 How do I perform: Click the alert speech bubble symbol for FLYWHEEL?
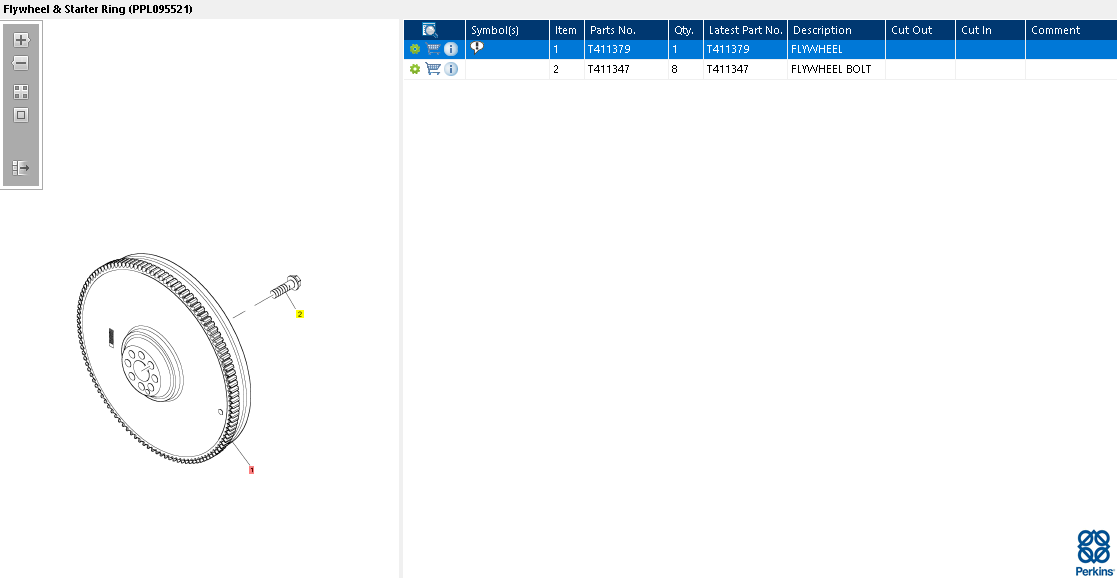(477, 48)
